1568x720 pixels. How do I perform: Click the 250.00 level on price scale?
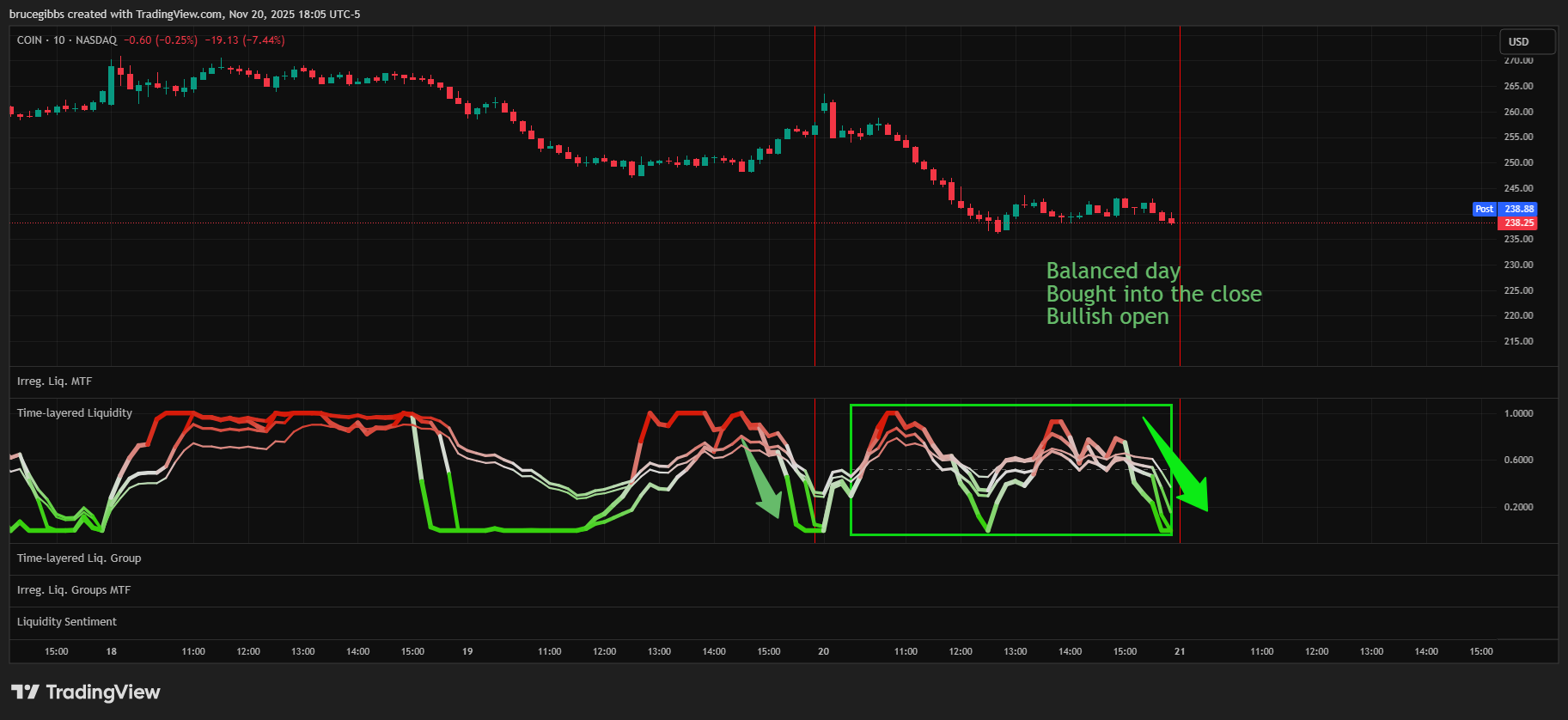pyautogui.click(x=1518, y=162)
